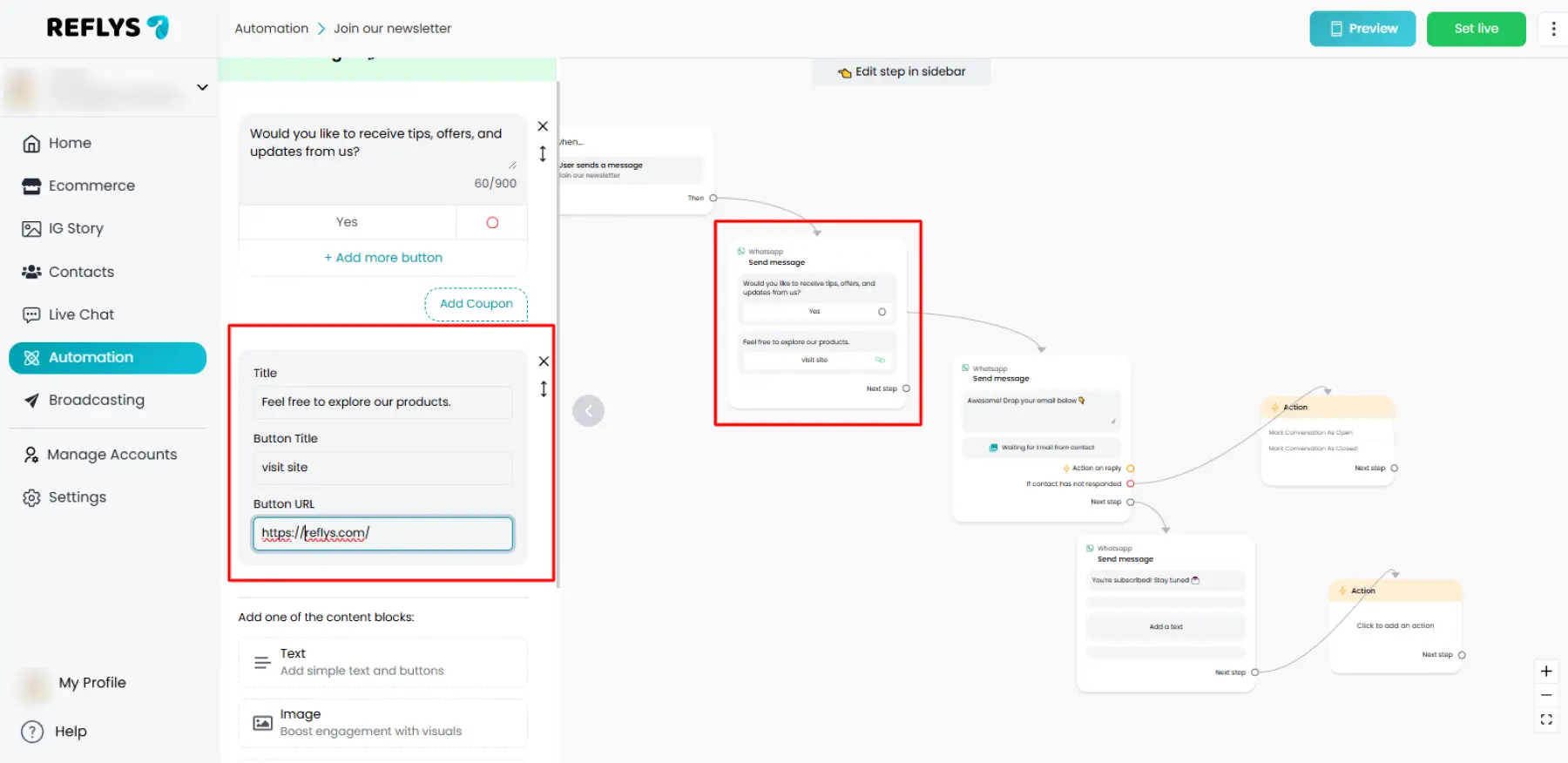Click the Add Coupon button
The height and width of the screenshot is (763, 1568).
476,304
